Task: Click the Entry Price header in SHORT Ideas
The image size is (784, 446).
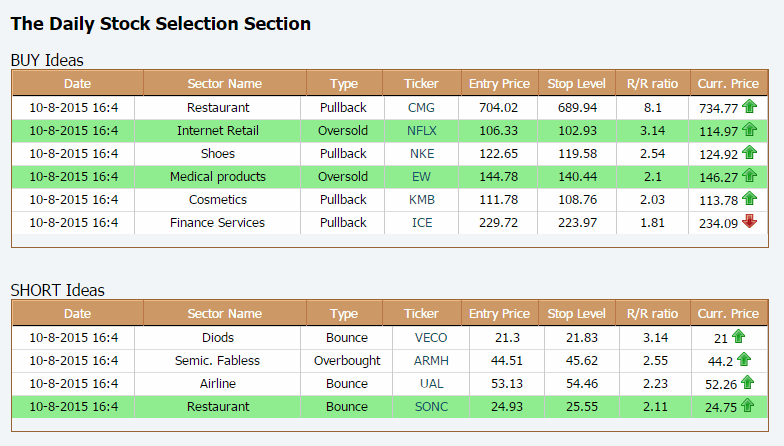Action: 499,314
